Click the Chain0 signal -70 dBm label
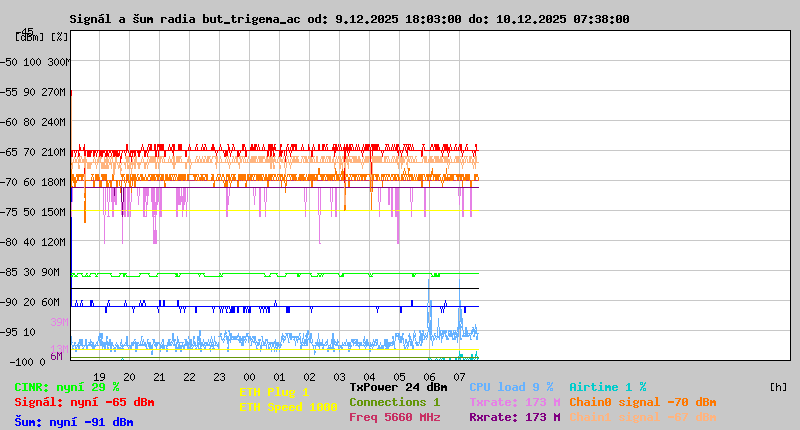The height and width of the screenshot is (430, 800). pos(642,402)
